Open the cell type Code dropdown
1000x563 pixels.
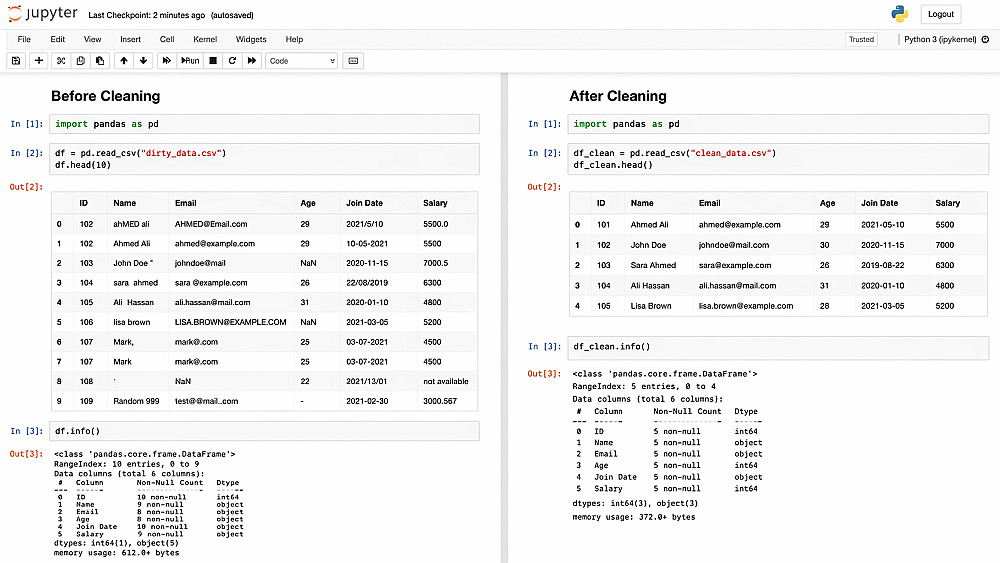click(301, 61)
